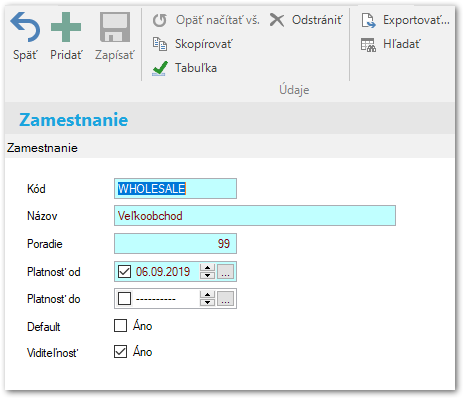
Task: Click the Poradie field showing 99
Action: (x=175, y=244)
